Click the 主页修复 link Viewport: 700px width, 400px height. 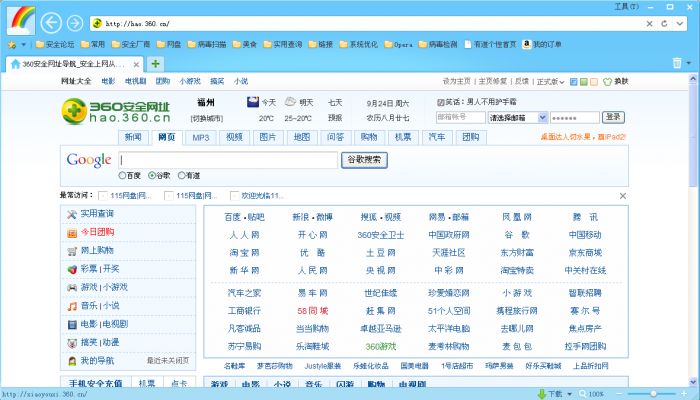click(492, 81)
